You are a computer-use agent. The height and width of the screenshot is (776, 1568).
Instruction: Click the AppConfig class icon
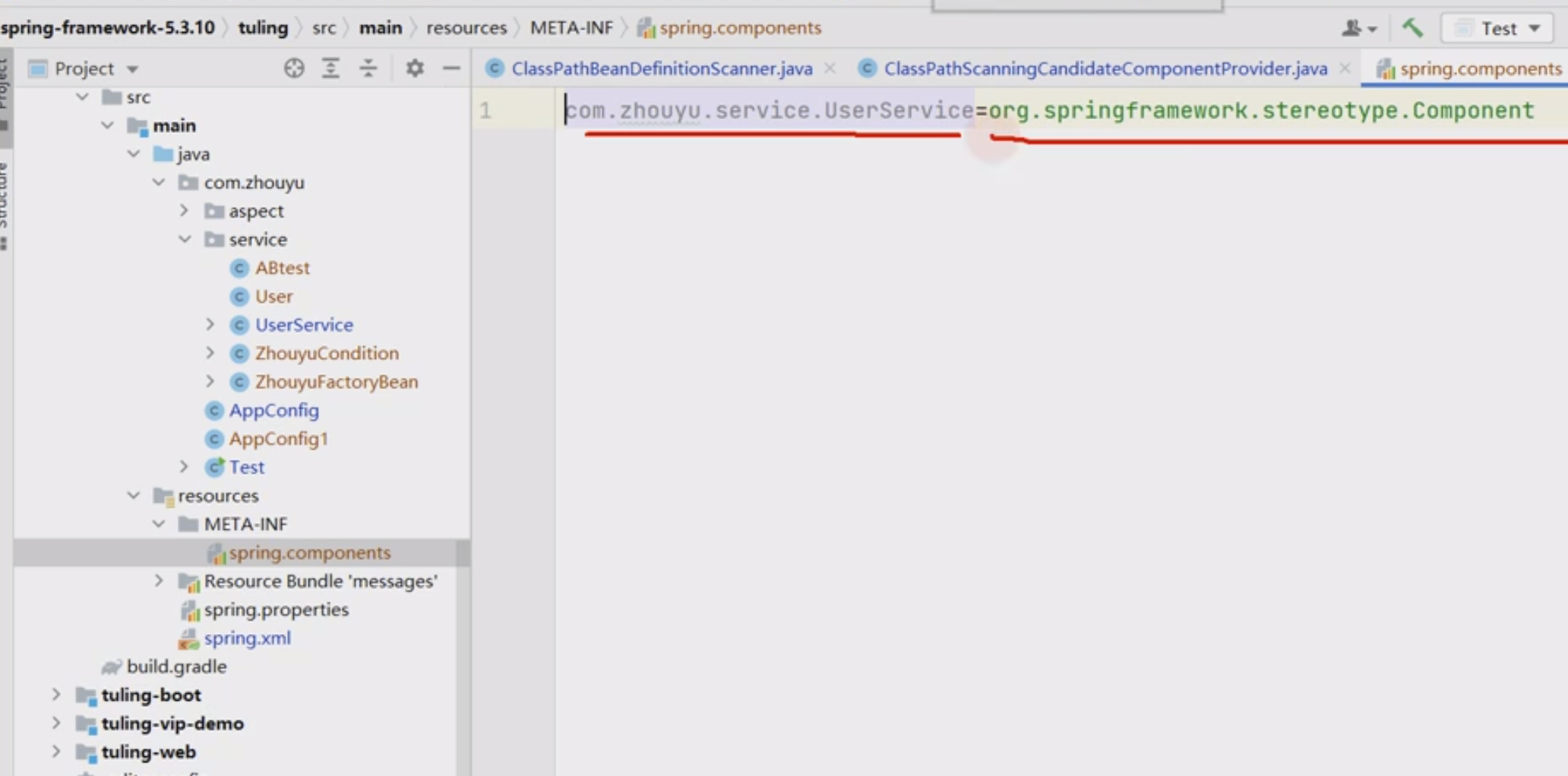(x=214, y=410)
